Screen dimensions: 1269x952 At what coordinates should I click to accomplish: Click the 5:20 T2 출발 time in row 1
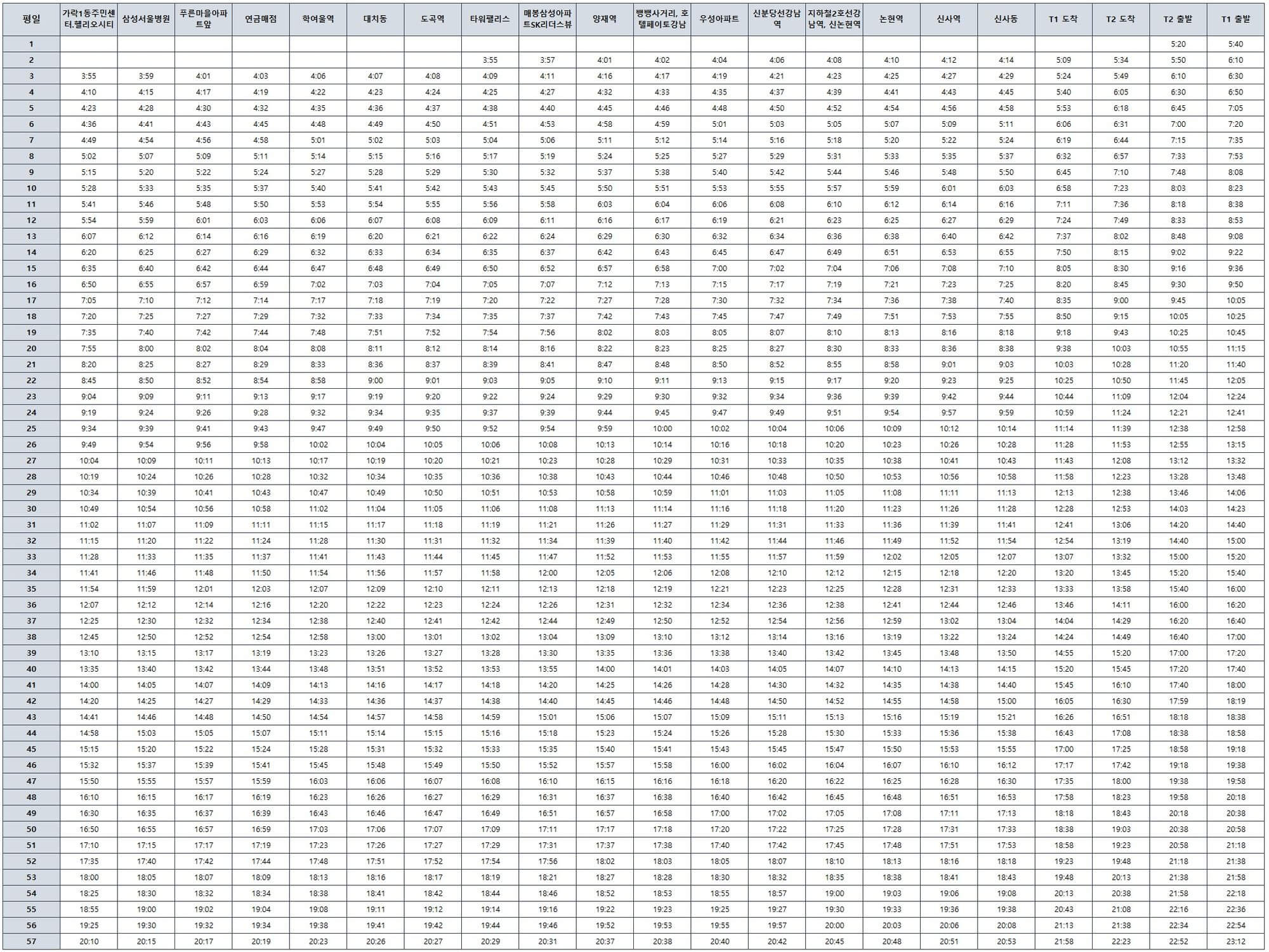tap(1178, 44)
